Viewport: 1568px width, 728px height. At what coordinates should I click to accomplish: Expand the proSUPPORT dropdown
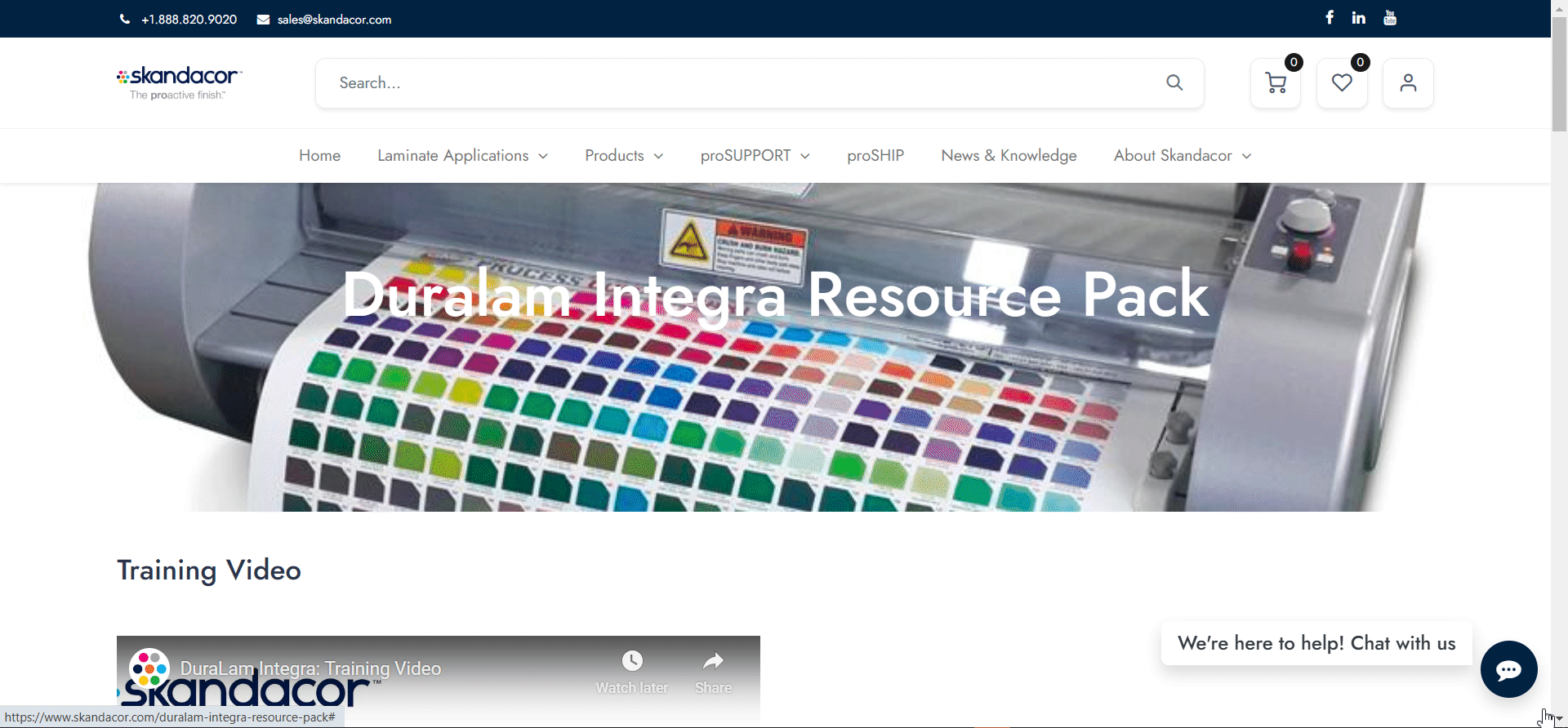(755, 155)
